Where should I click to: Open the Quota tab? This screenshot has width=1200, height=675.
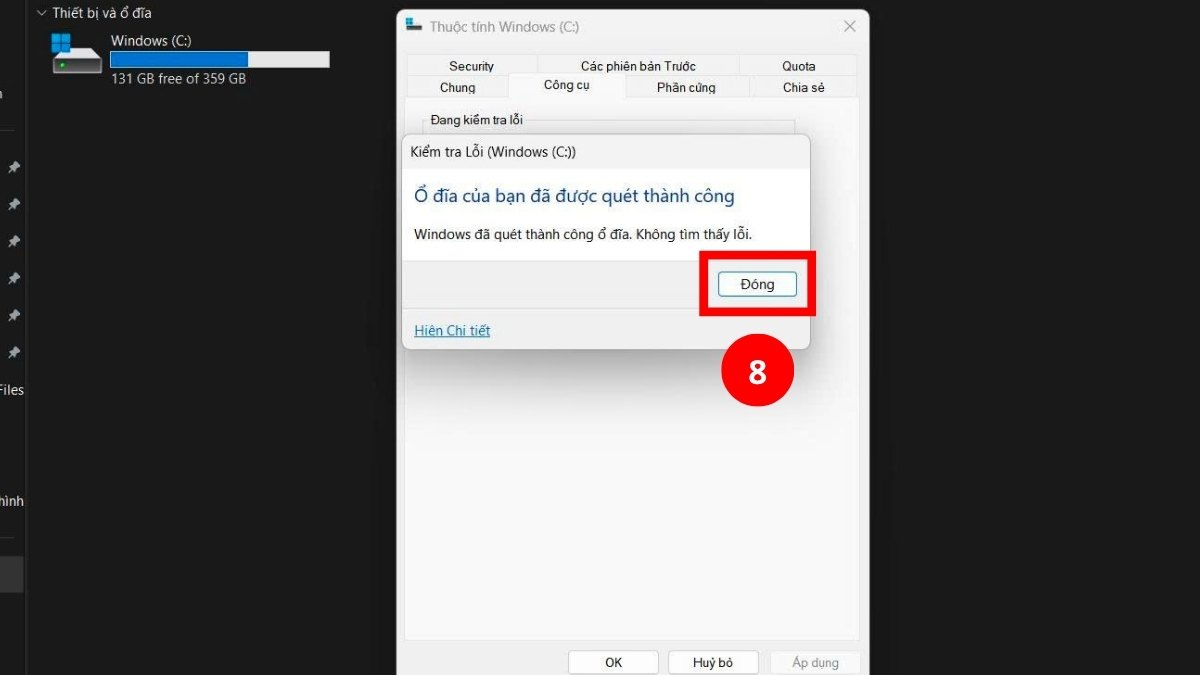(x=798, y=66)
